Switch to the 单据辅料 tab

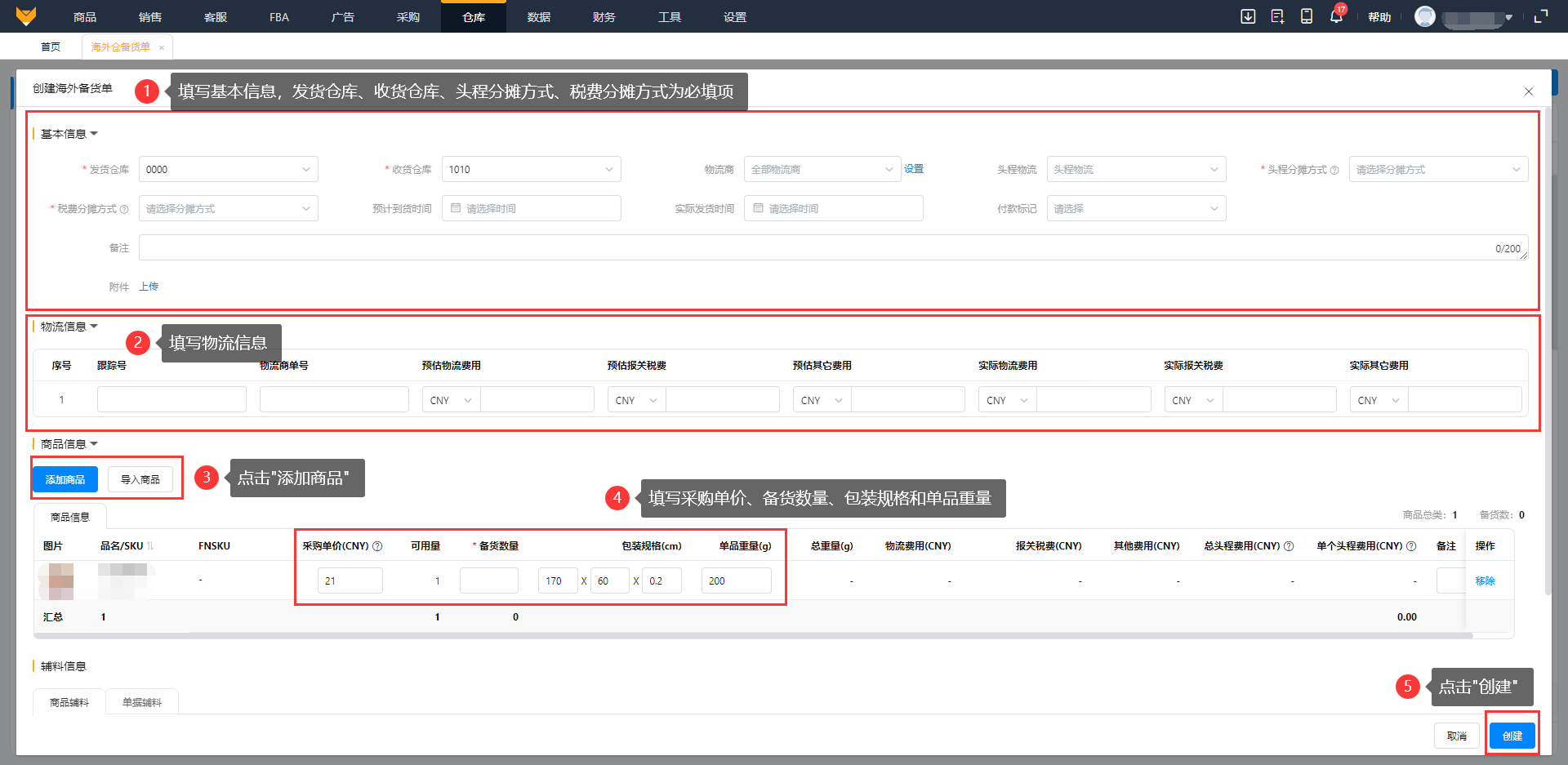pos(142,702)
